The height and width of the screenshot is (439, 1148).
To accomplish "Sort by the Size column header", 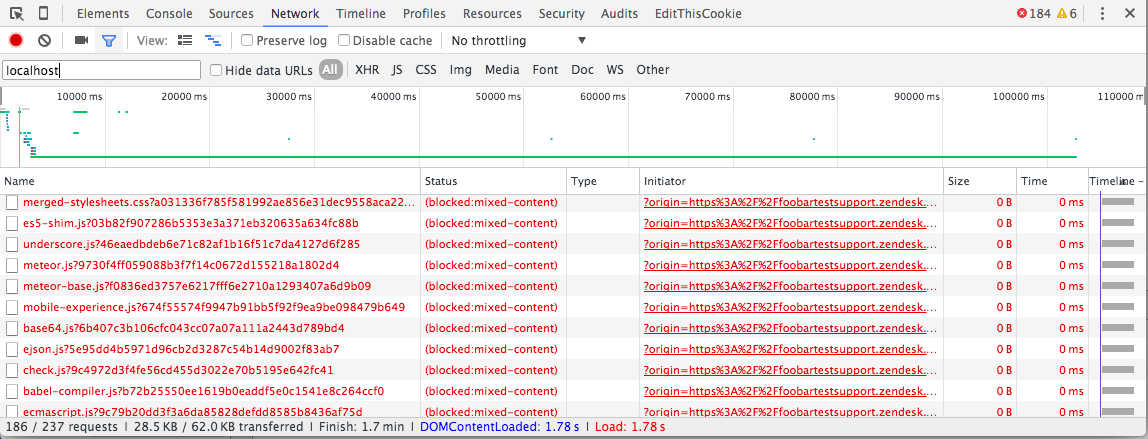I will coord(980,181).
